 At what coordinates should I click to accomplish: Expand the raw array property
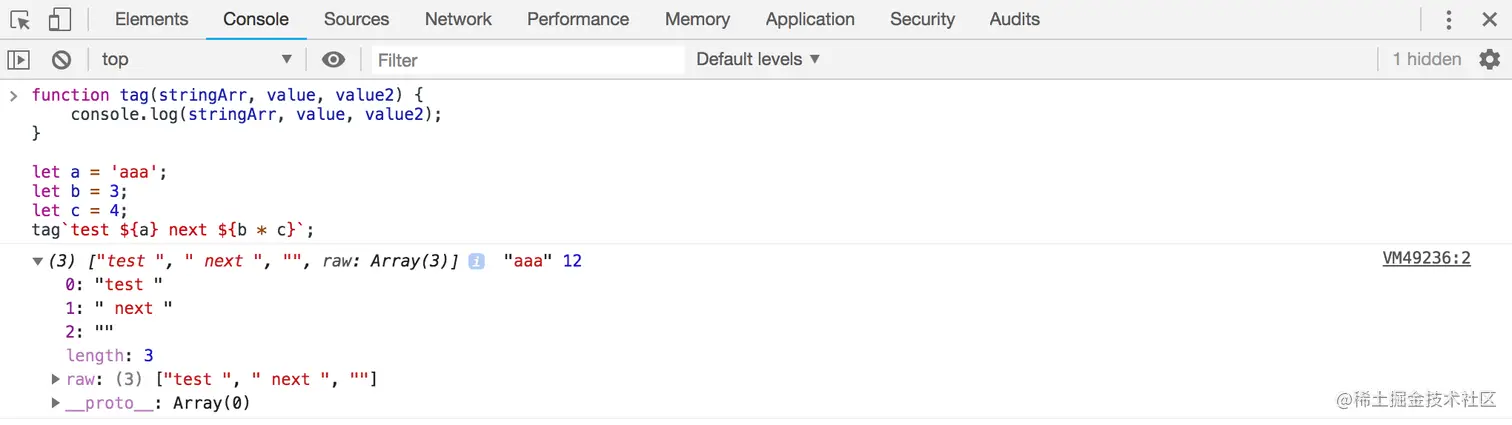56,379
